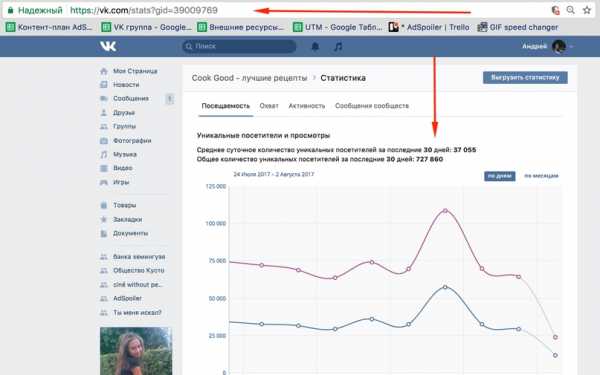Bookmark page with star icon in address bar
The width and height of the screenshot is (600, 375).
pos(587,10)
